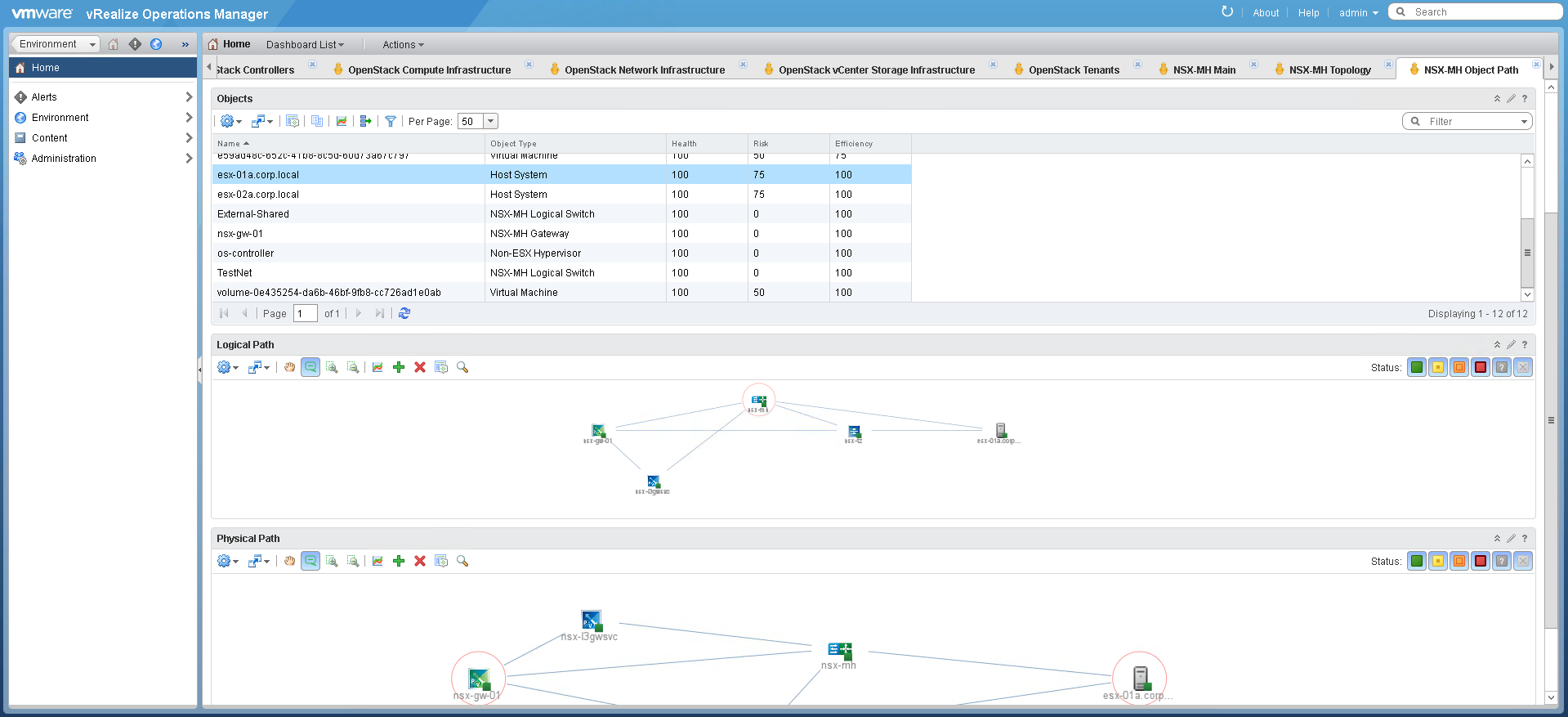Toggle the yellow status filter in Logical Path
The height and width of the screenshot is (717, 1568).
[1438, 368]
